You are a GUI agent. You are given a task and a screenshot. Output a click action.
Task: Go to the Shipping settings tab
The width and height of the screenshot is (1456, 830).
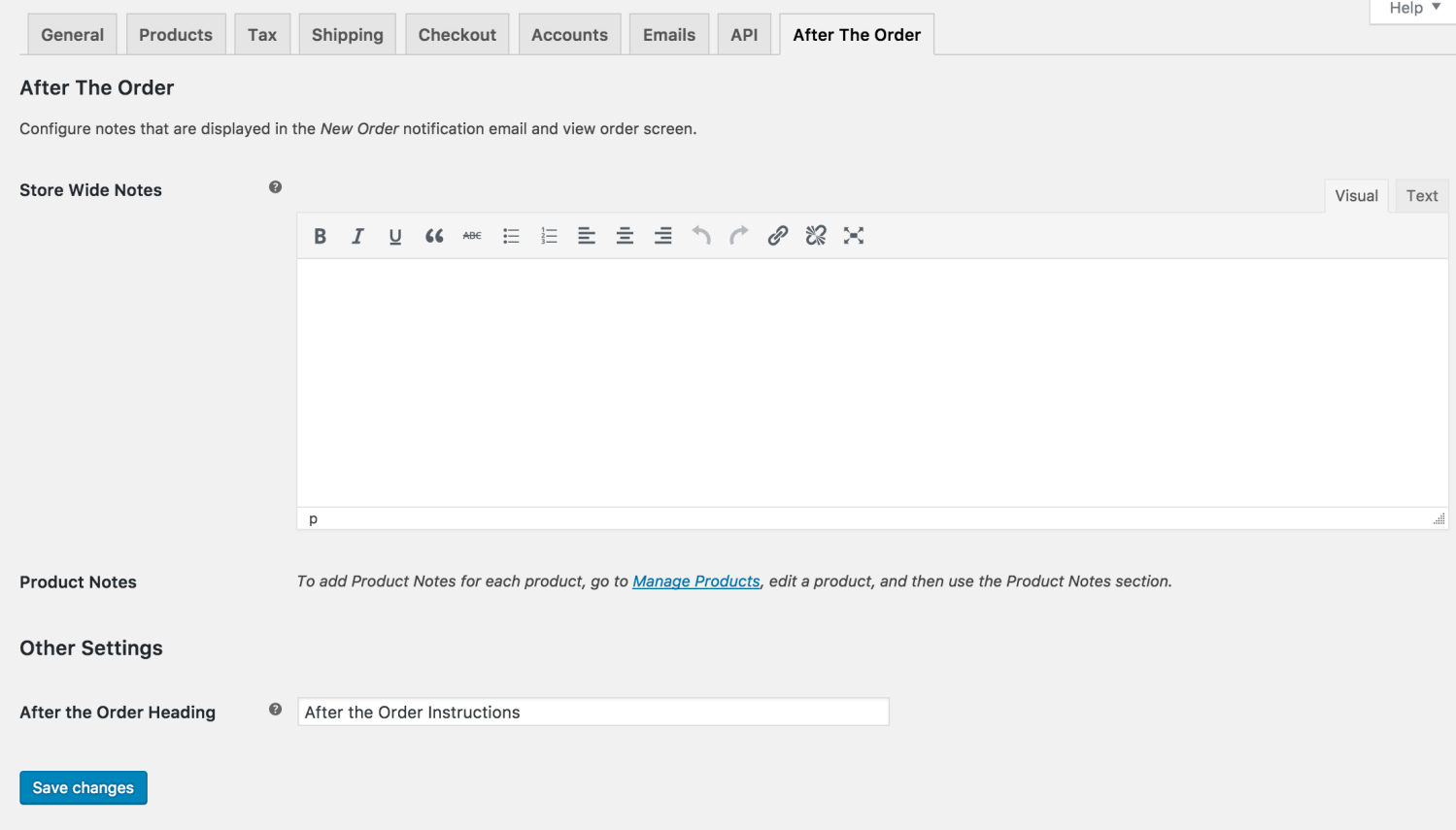click(x=347, y=34)
